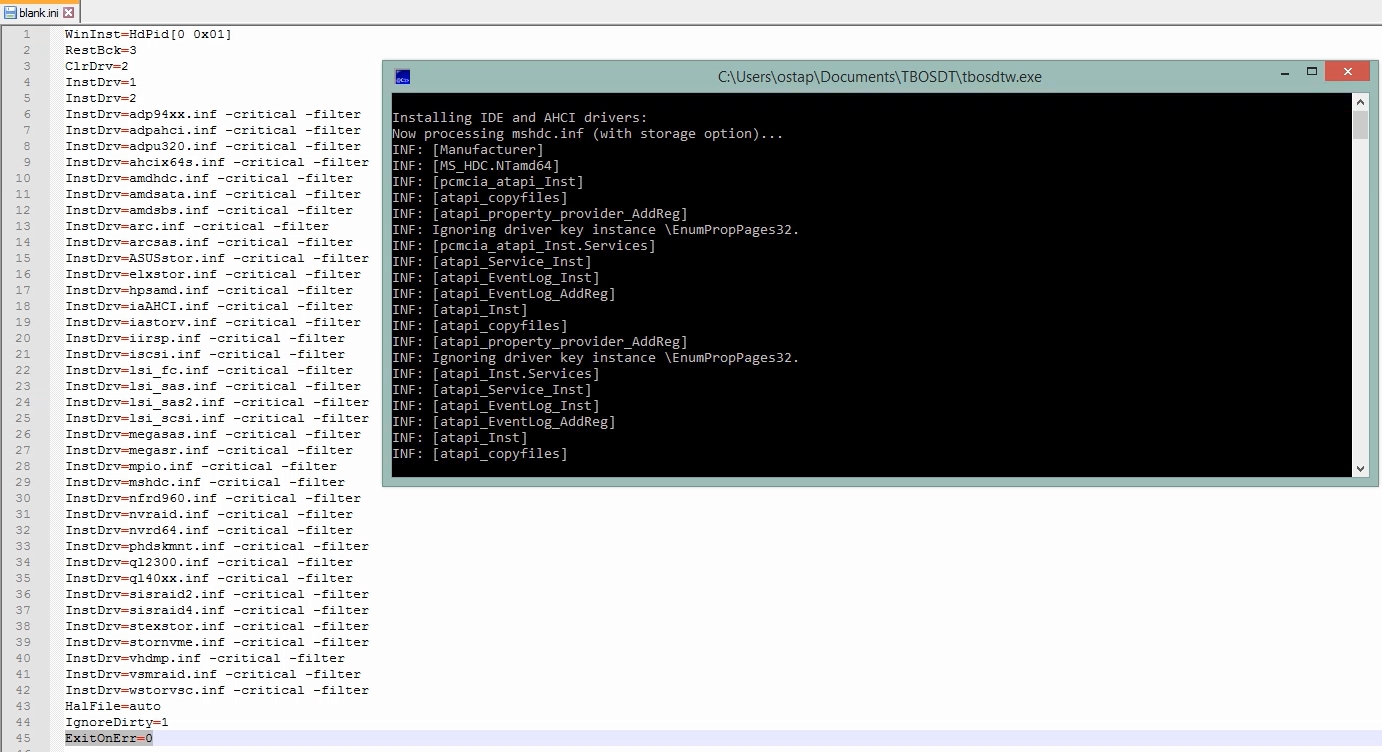Click the line "InstDrv=iaAHCI.inf -critical -filter"
This screenshot has height=752, width=1382.
tap(209, 306)
